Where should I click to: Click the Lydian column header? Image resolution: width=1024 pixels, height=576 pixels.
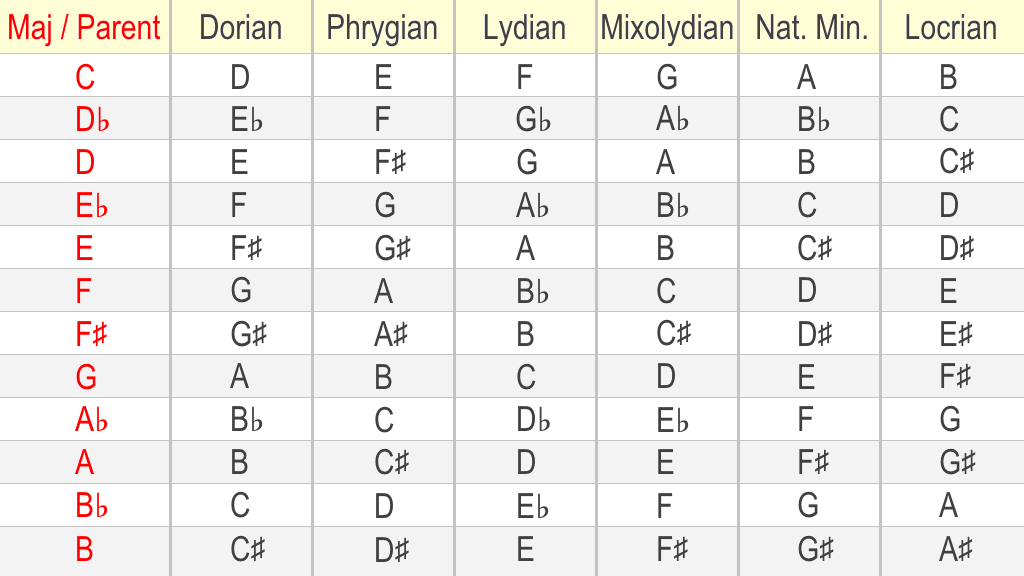525,27
